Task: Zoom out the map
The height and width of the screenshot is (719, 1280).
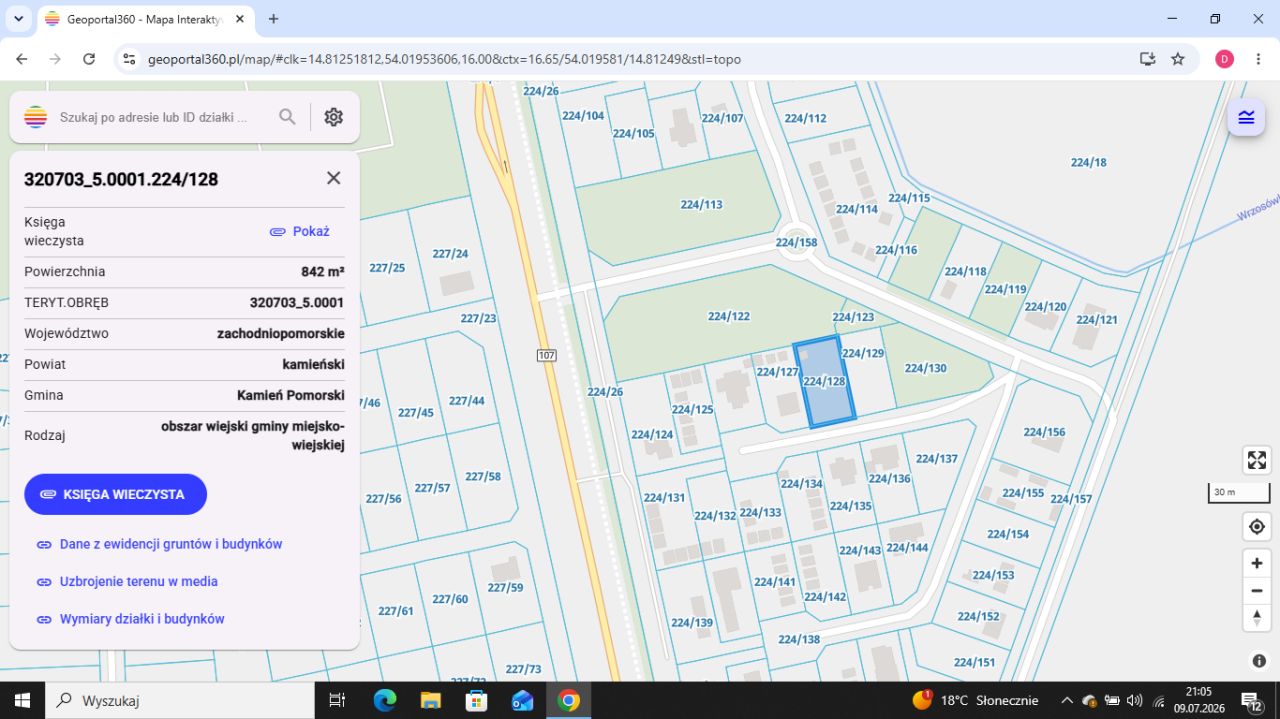Action: click(x=1257, y=590)
